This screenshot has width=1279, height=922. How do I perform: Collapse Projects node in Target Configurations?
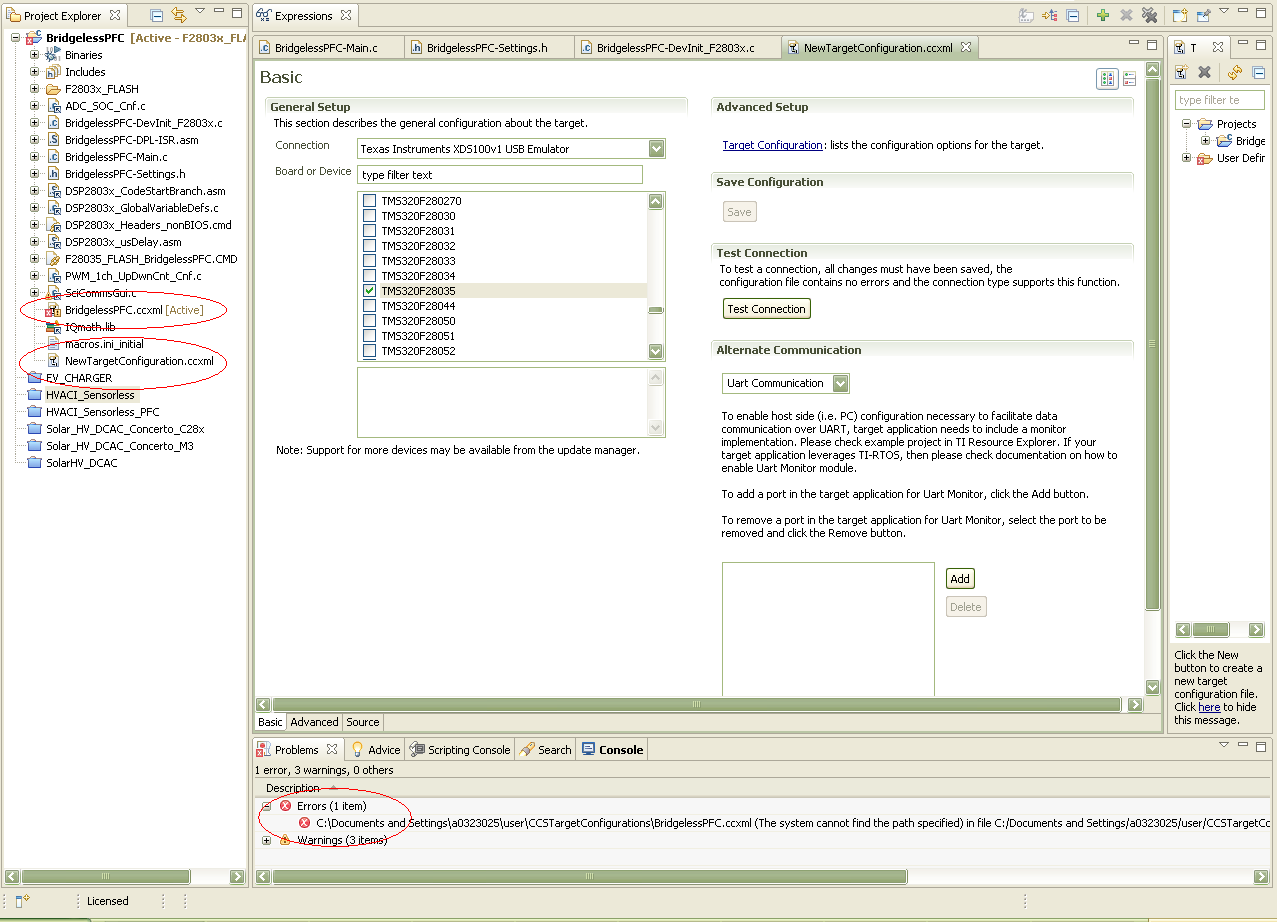coord(1187,124)
